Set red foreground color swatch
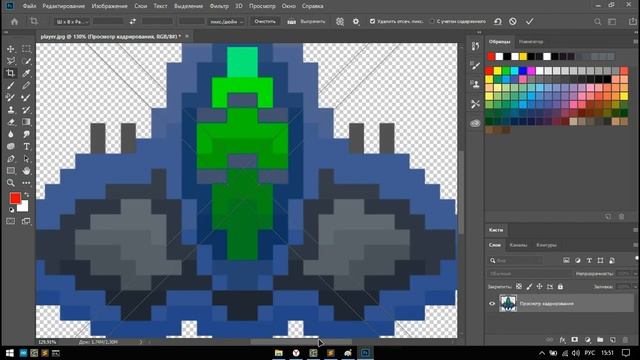This screenshot has width=640, height=360. click(x=15, y=198)
